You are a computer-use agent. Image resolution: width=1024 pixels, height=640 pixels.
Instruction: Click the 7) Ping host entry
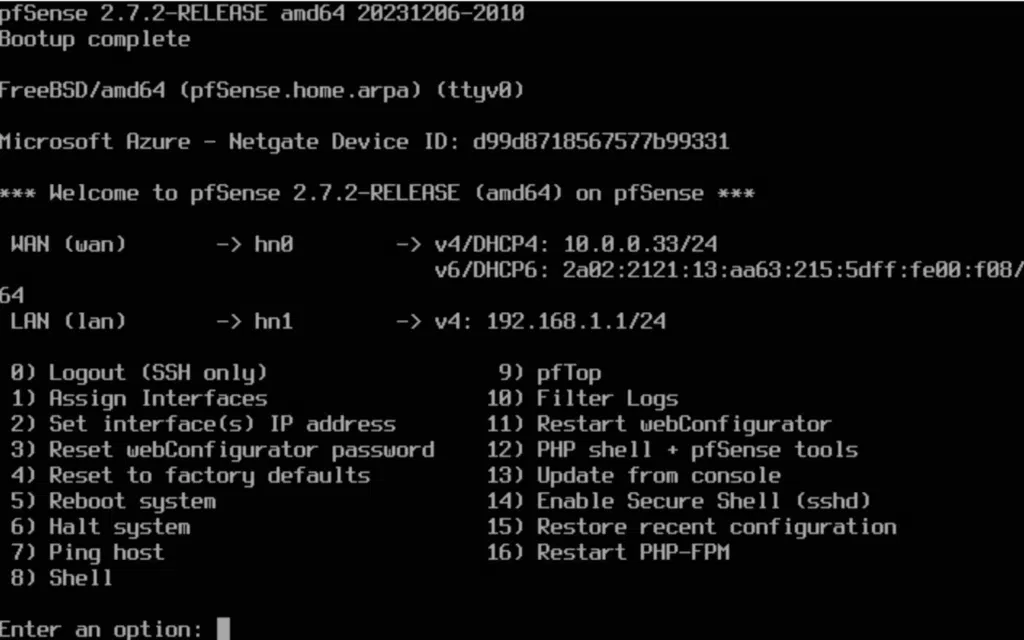pos(87,552)
